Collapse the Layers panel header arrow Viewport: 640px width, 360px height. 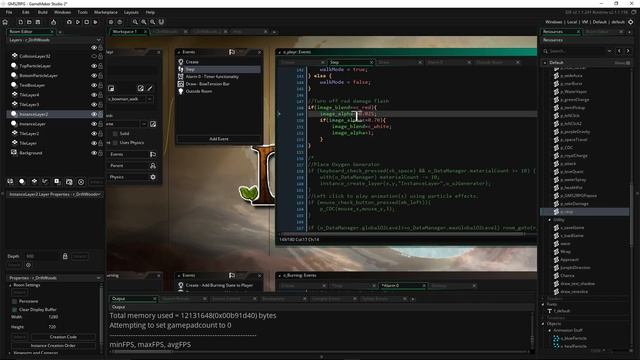pos(98,40)
